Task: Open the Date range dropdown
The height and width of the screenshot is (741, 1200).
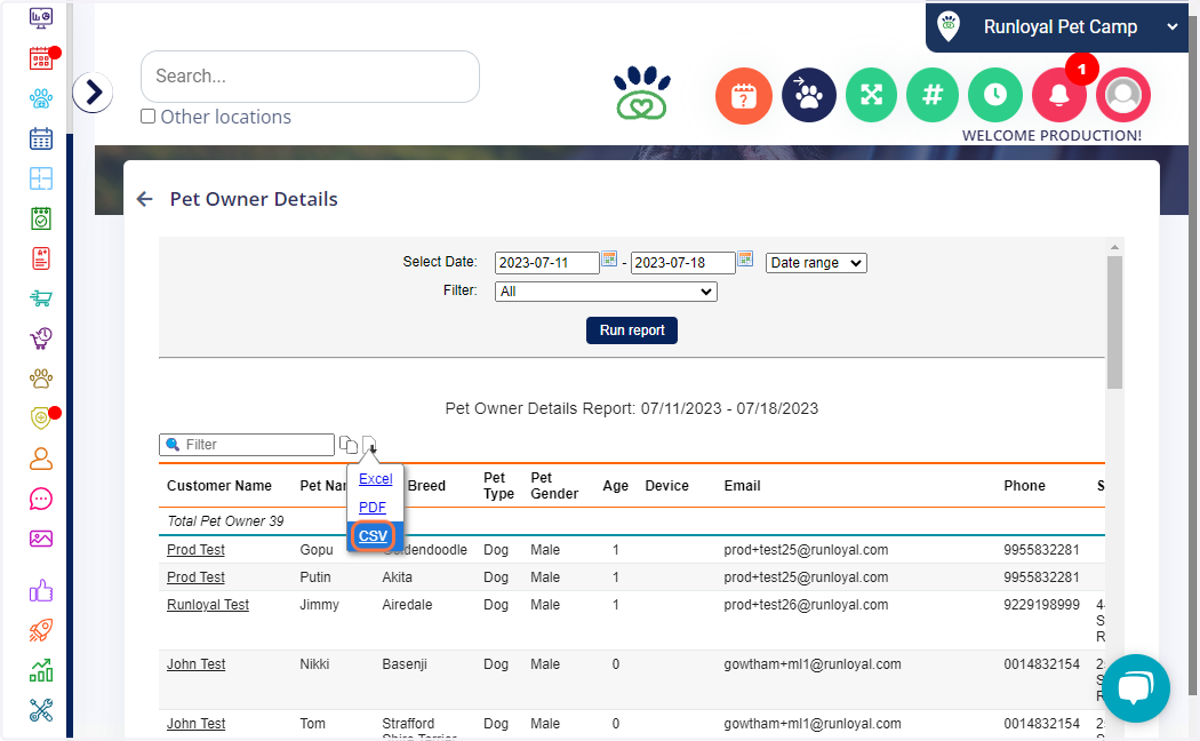Action: (816, 263)
